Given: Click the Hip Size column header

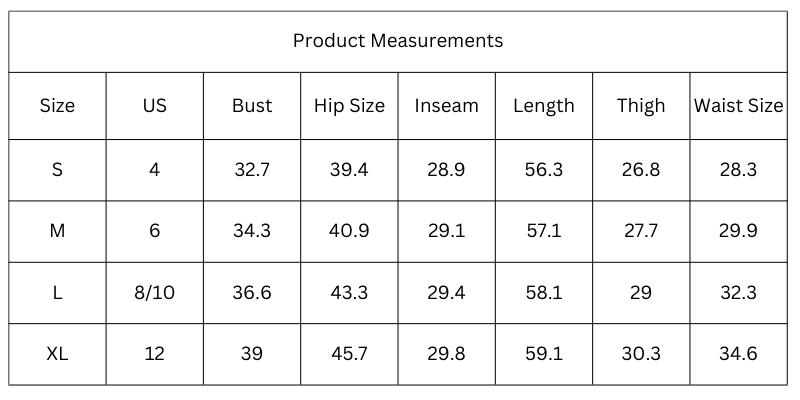Looking at the screenshot, I should [349, 106].
